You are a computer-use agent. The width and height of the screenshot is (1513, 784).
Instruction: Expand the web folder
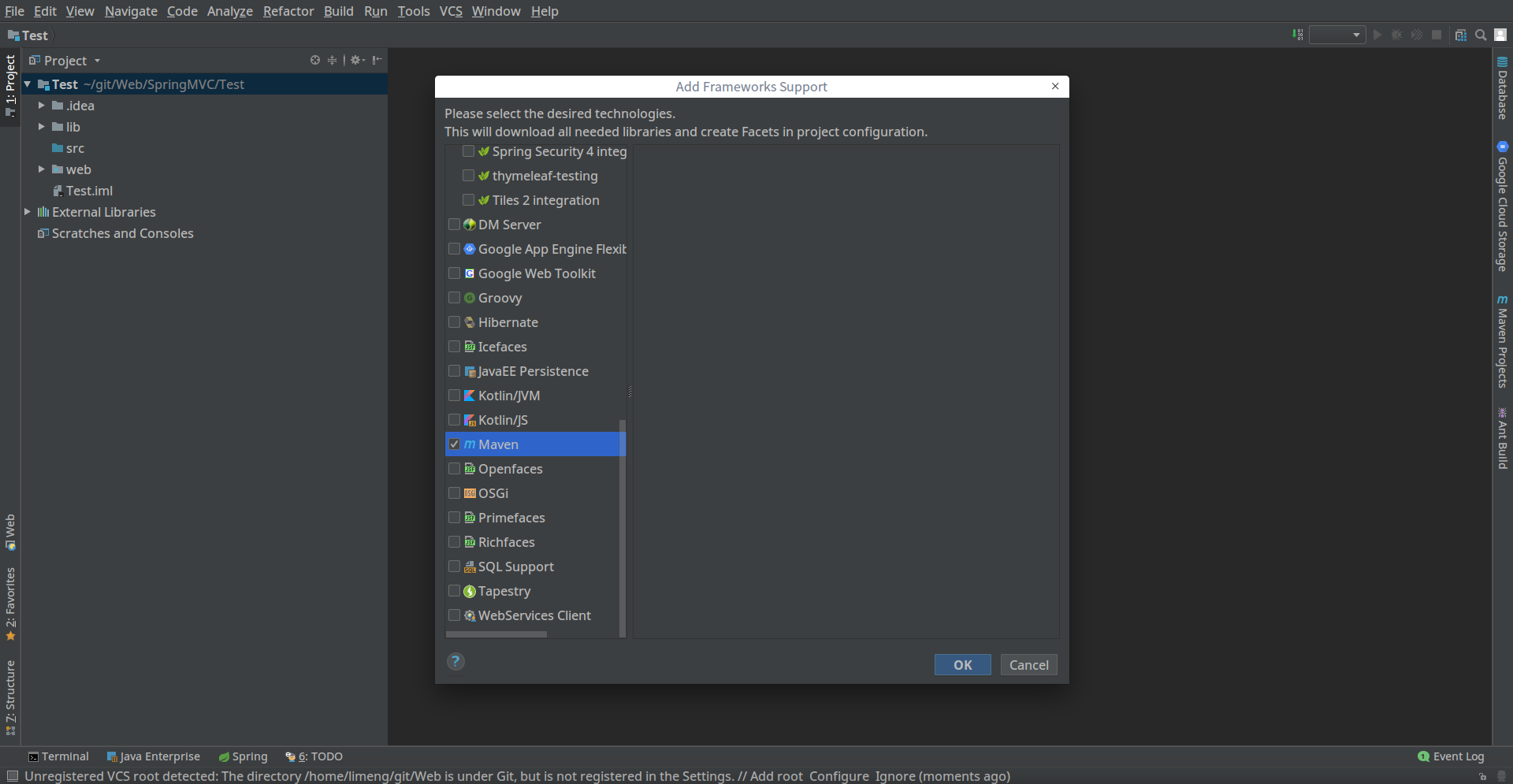[x=42, y=169]
